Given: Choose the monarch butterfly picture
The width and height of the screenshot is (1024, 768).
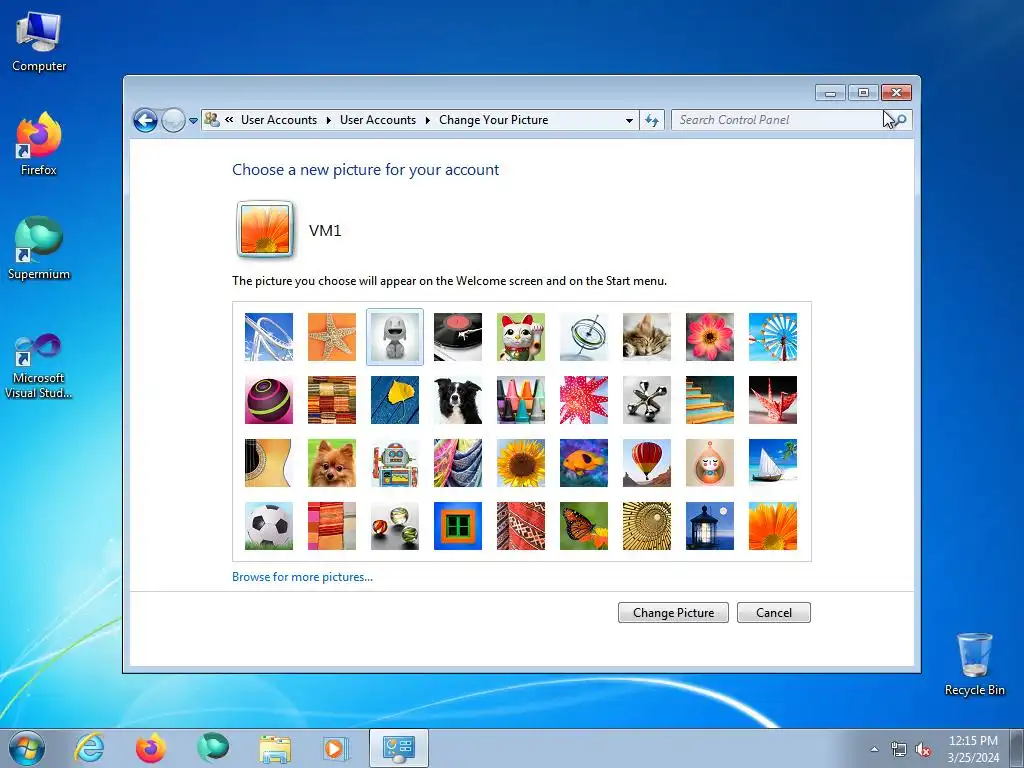Looking at the screenshot, I should click(584, 526).
